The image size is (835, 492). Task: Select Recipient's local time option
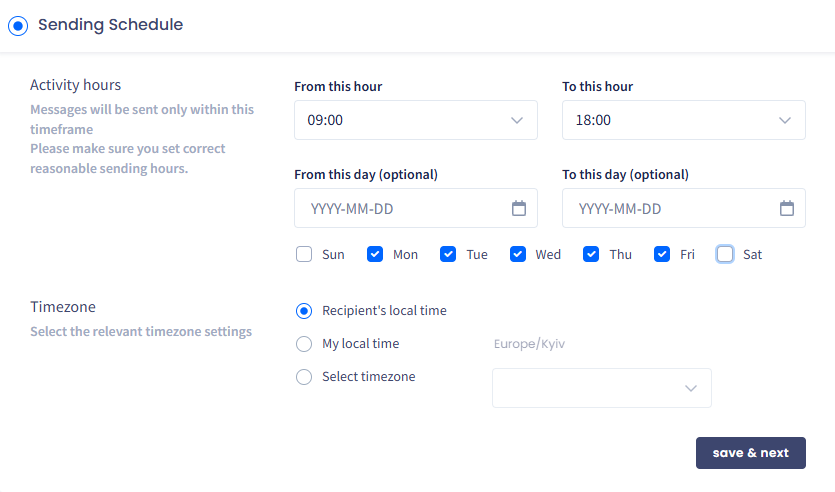[304, 311]
